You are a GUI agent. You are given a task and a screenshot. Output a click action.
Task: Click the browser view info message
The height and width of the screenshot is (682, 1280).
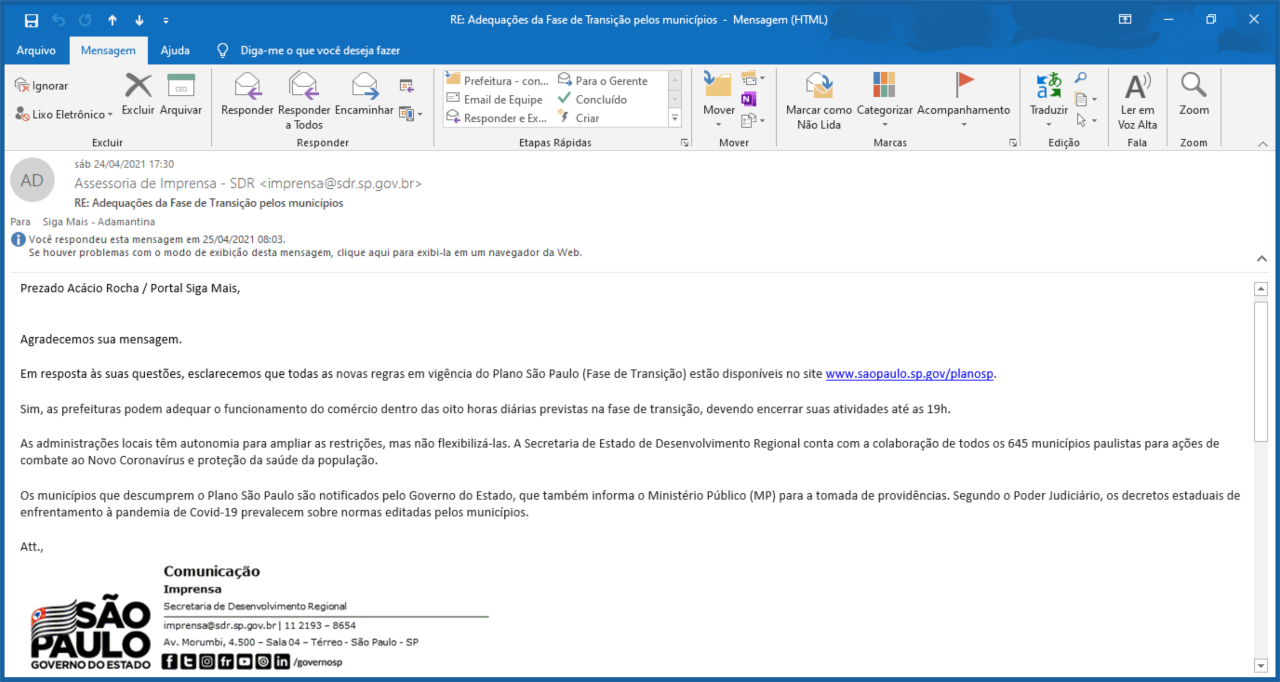(305, 253)
